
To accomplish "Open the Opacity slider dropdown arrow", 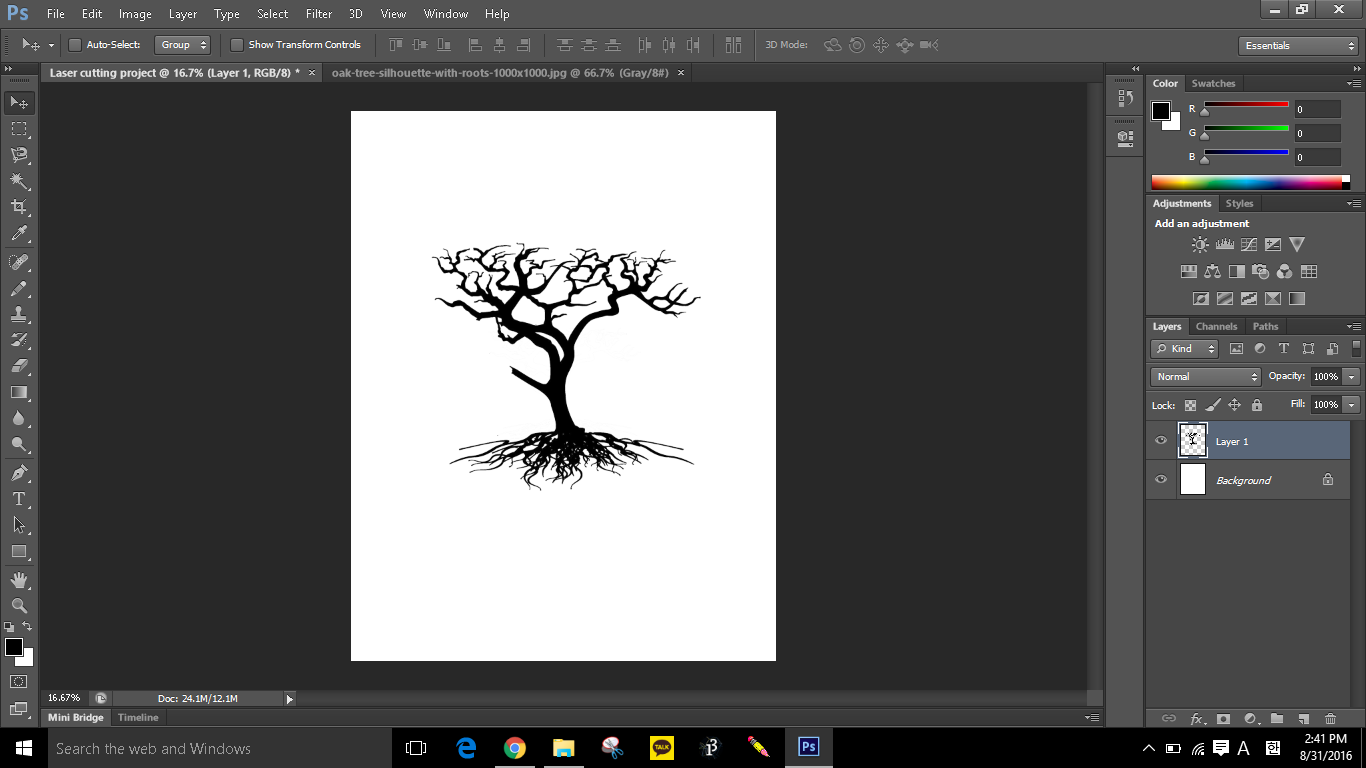I will [x=1352, y=377].
